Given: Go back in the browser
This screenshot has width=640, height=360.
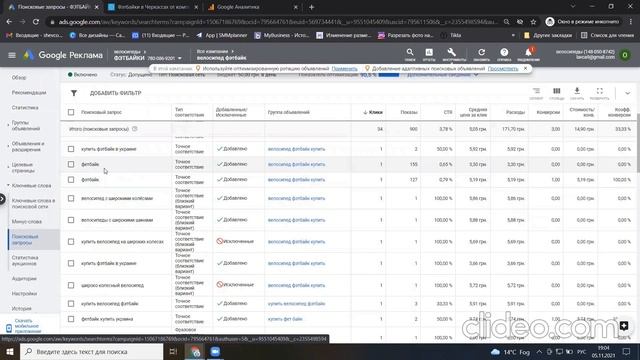Looking at the screenshot, I should coord(9,22).
